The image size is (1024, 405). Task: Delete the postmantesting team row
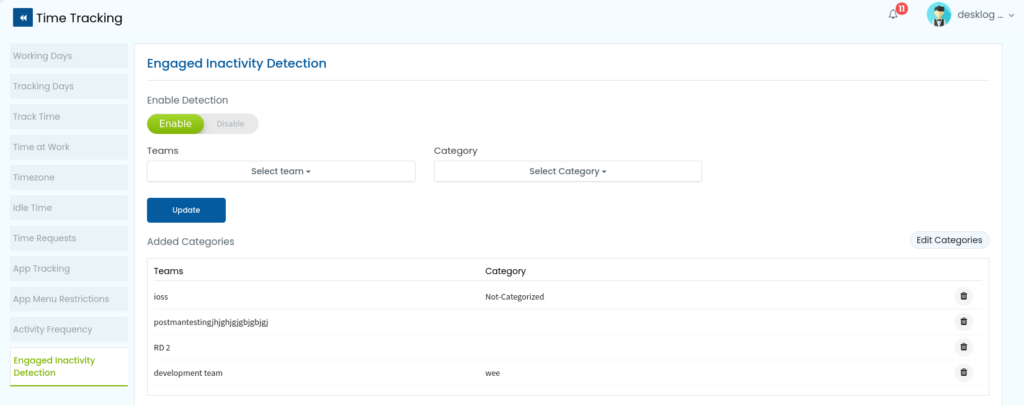click(963, 321)
